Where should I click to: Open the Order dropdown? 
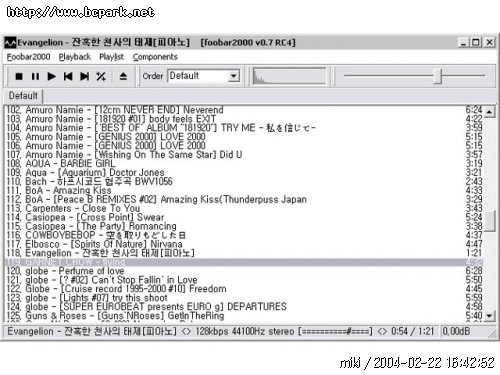pos(234,76)
